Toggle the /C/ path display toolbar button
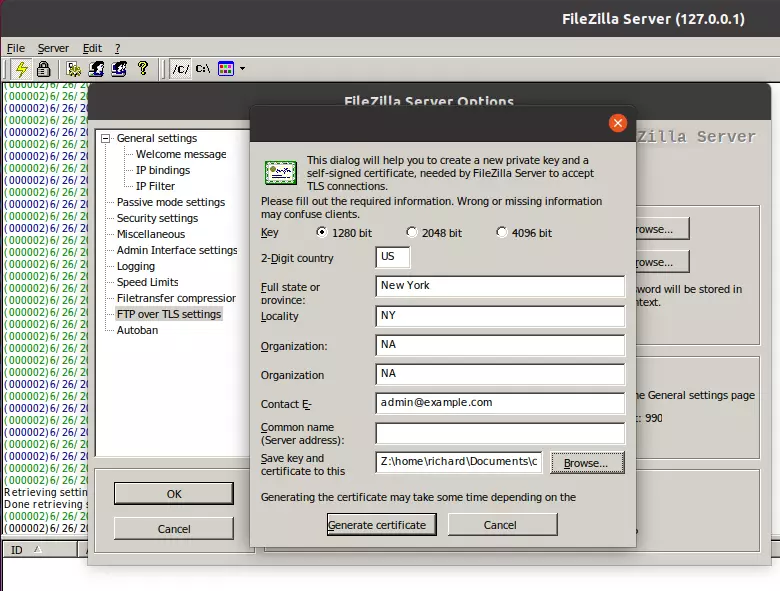Image resolution: width=780 pixels, height=591 pixels. point(180,69)
